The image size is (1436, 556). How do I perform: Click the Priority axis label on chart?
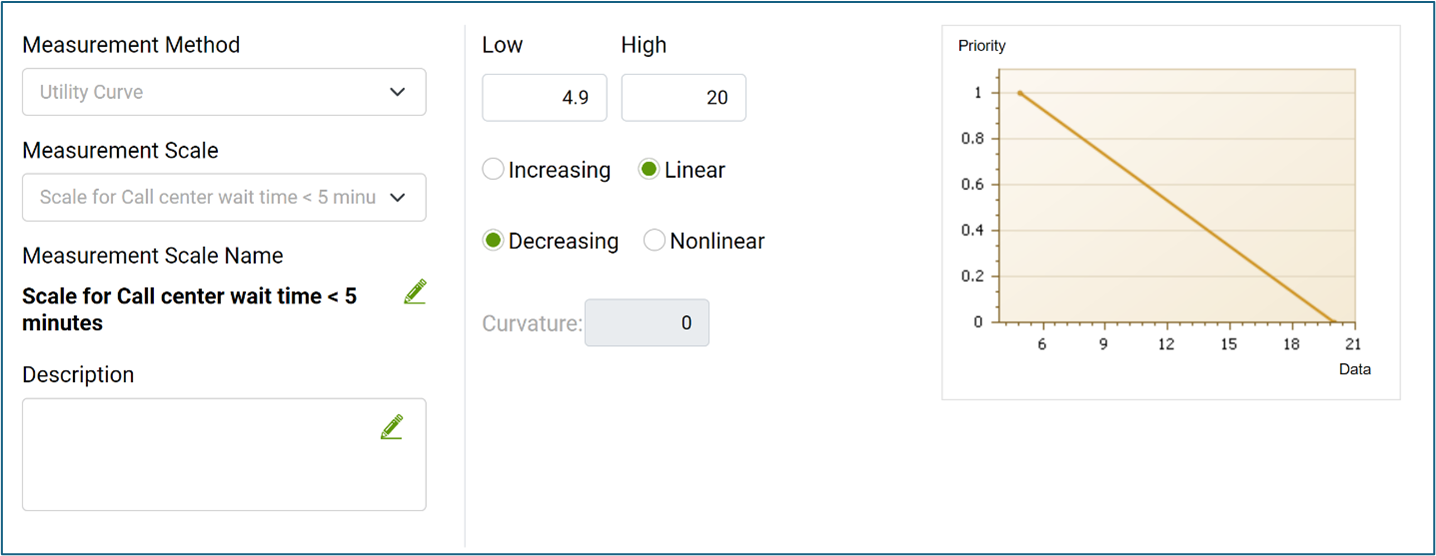(x=982, y=46)
